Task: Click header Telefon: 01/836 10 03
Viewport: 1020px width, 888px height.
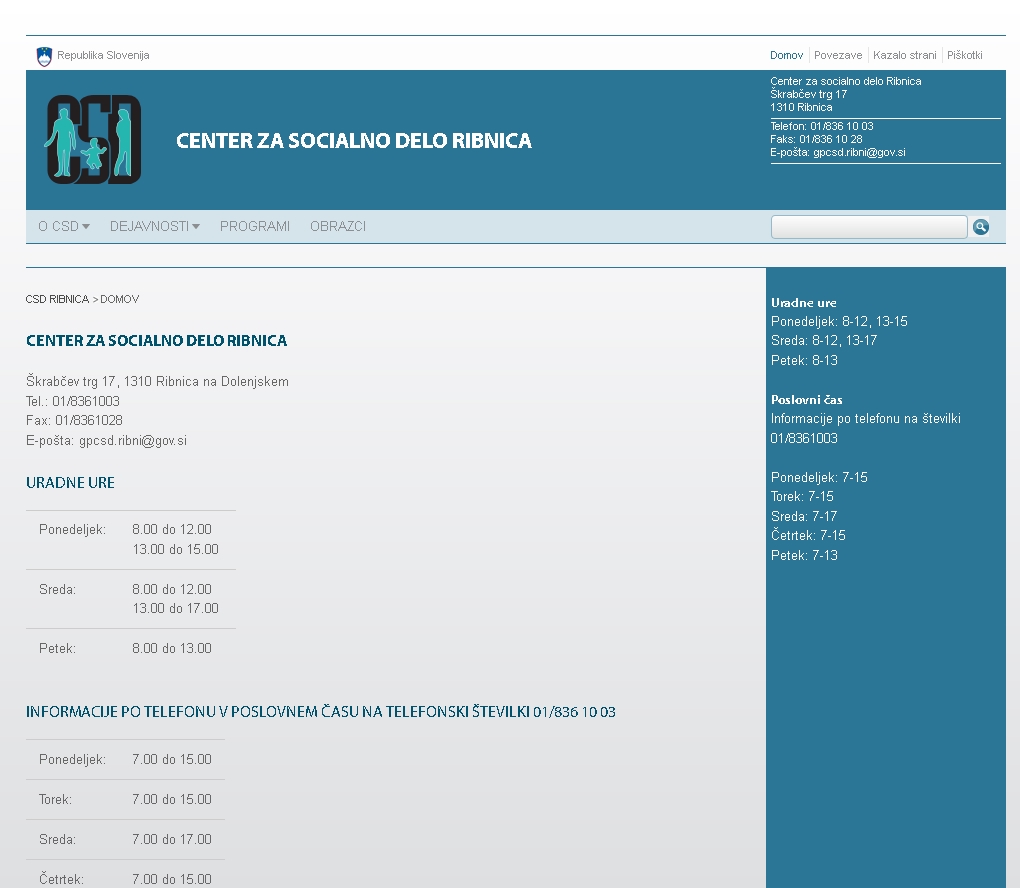Action: click(x=822, y=126)
